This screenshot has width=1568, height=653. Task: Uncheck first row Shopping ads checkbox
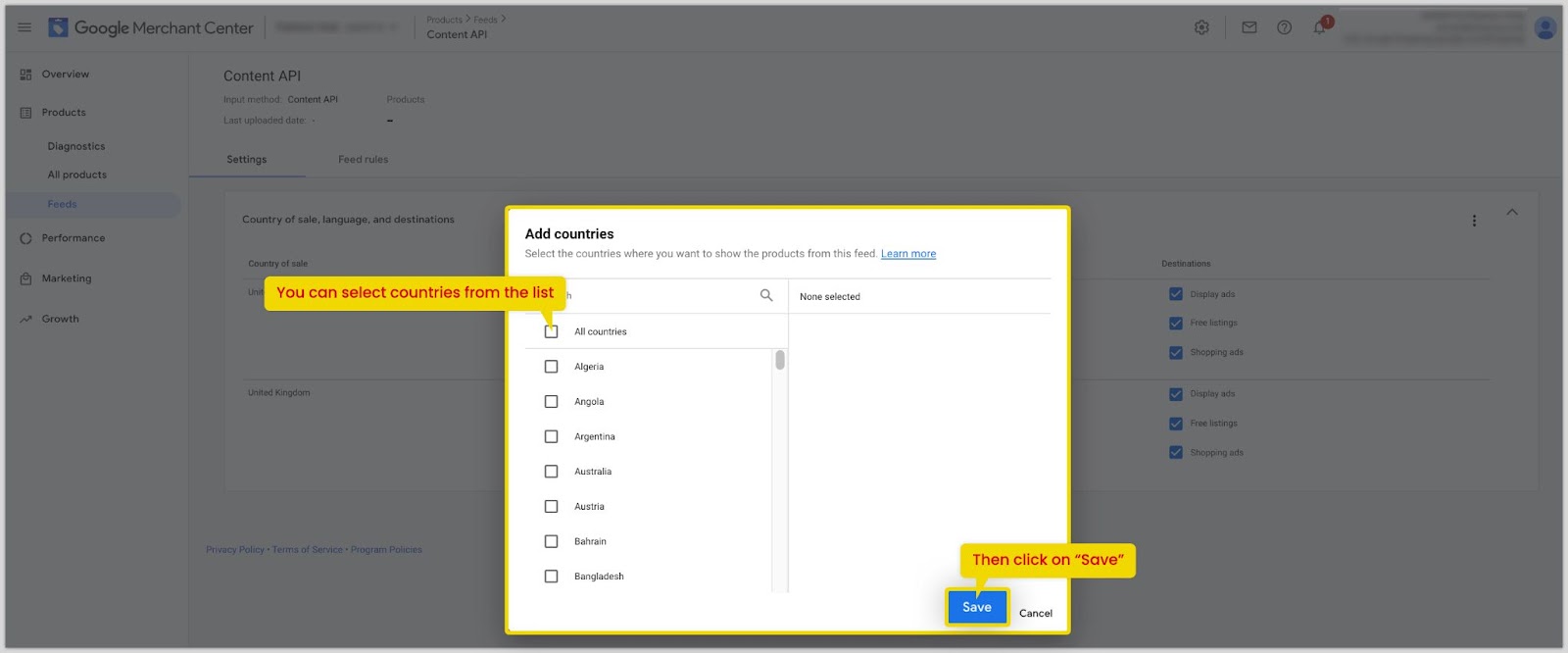click(1176, 353)
